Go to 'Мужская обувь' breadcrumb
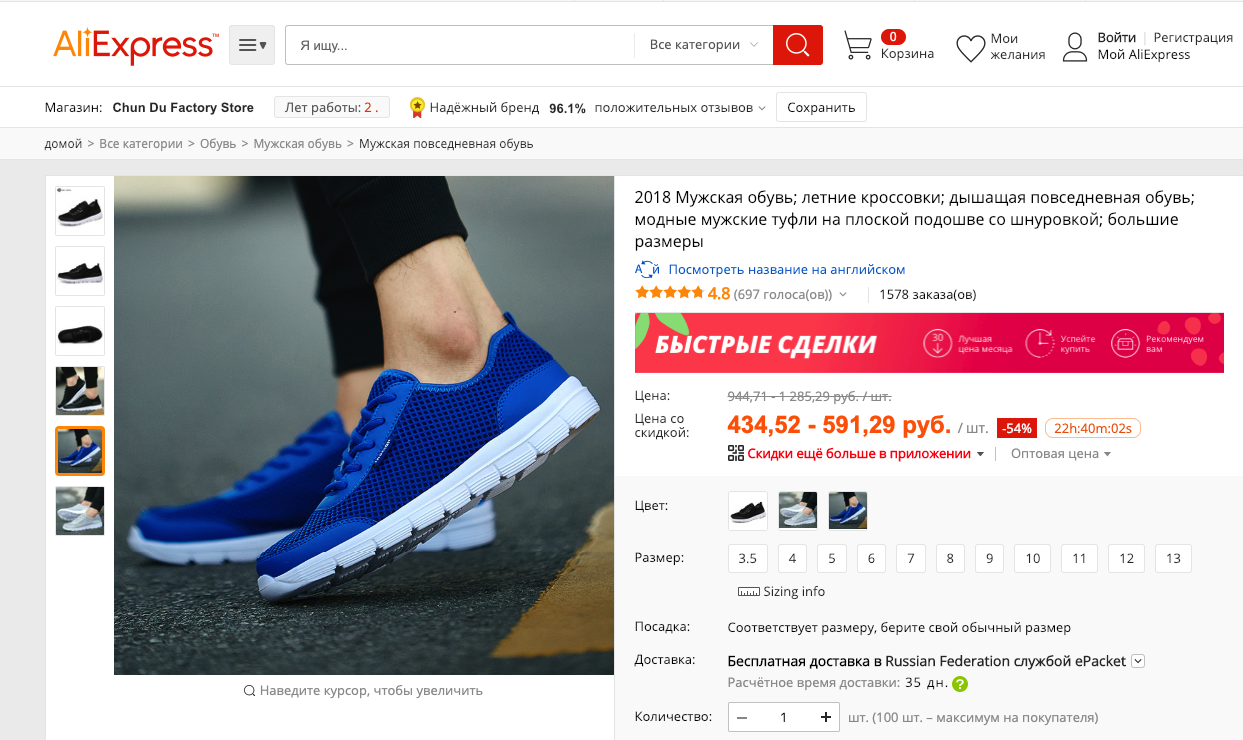 [297, 143]
